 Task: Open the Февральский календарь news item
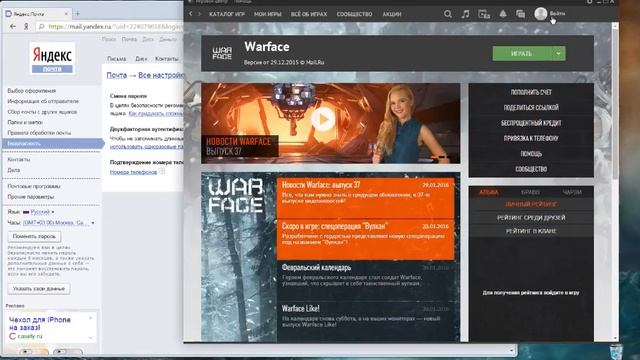[365, 280]
